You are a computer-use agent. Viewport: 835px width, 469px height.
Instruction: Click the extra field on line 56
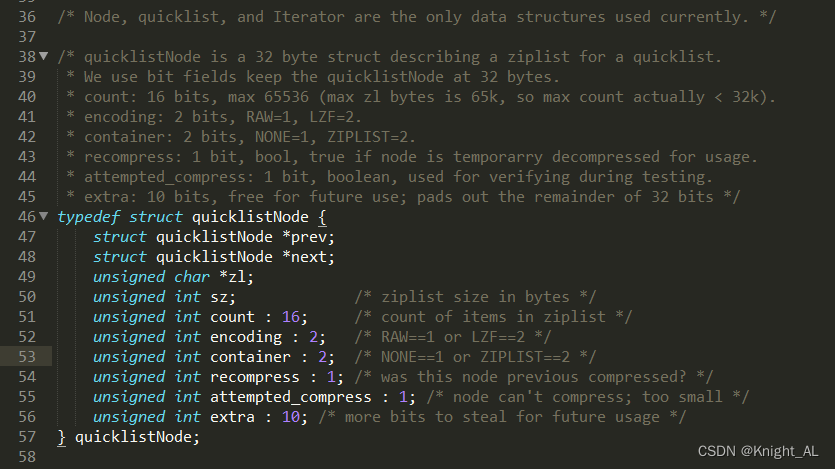click(231, 417)
